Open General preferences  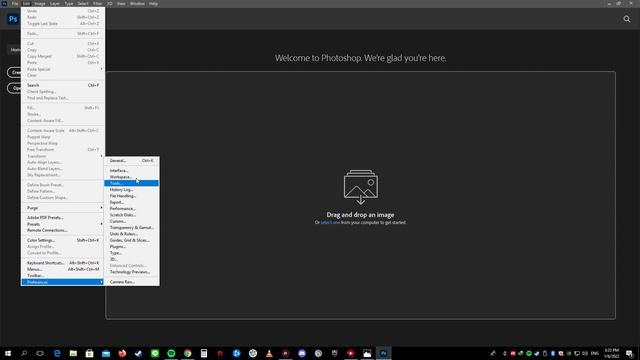point(131,161)
